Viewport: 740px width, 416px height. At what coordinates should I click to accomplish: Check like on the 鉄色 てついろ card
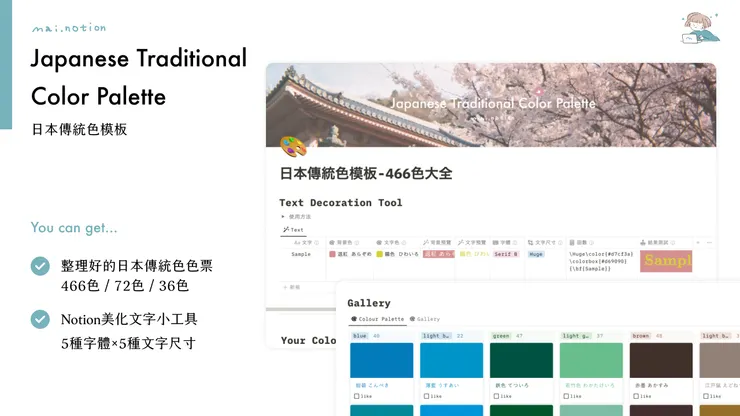point(496,397)
